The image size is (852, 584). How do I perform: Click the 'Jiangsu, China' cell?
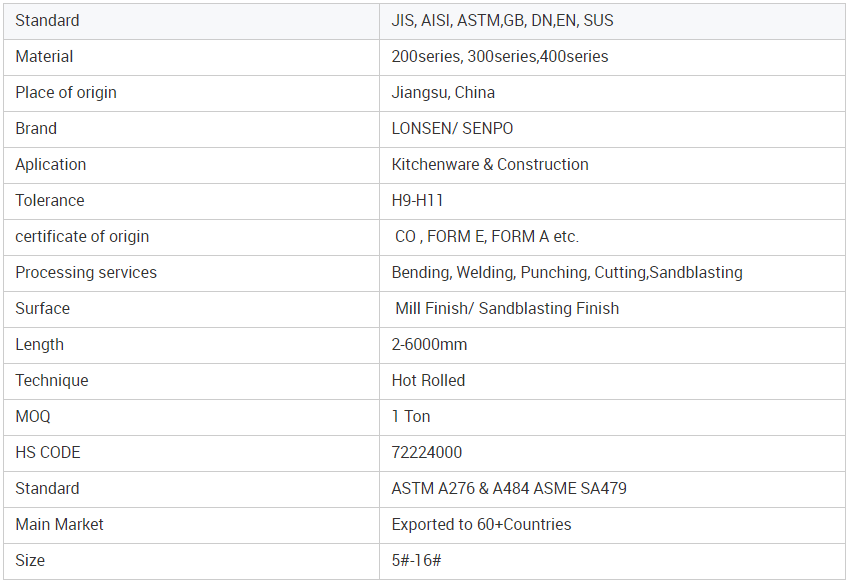[x=443, y=93]
